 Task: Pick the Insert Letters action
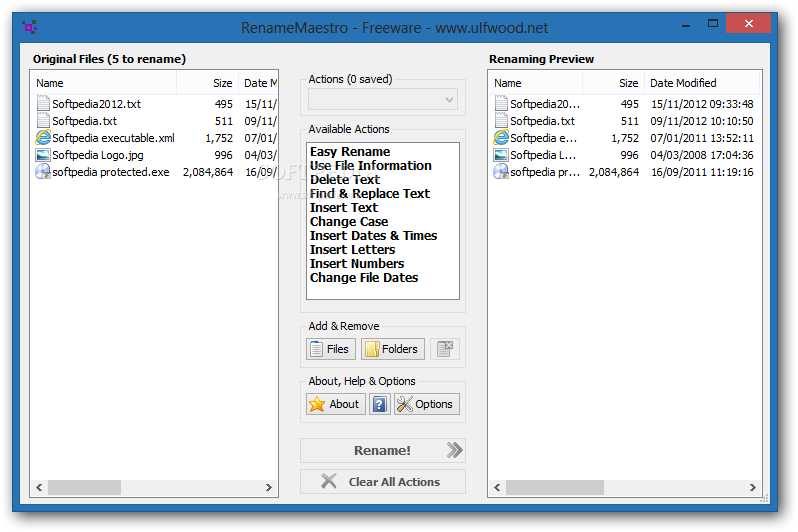point(353,249)
